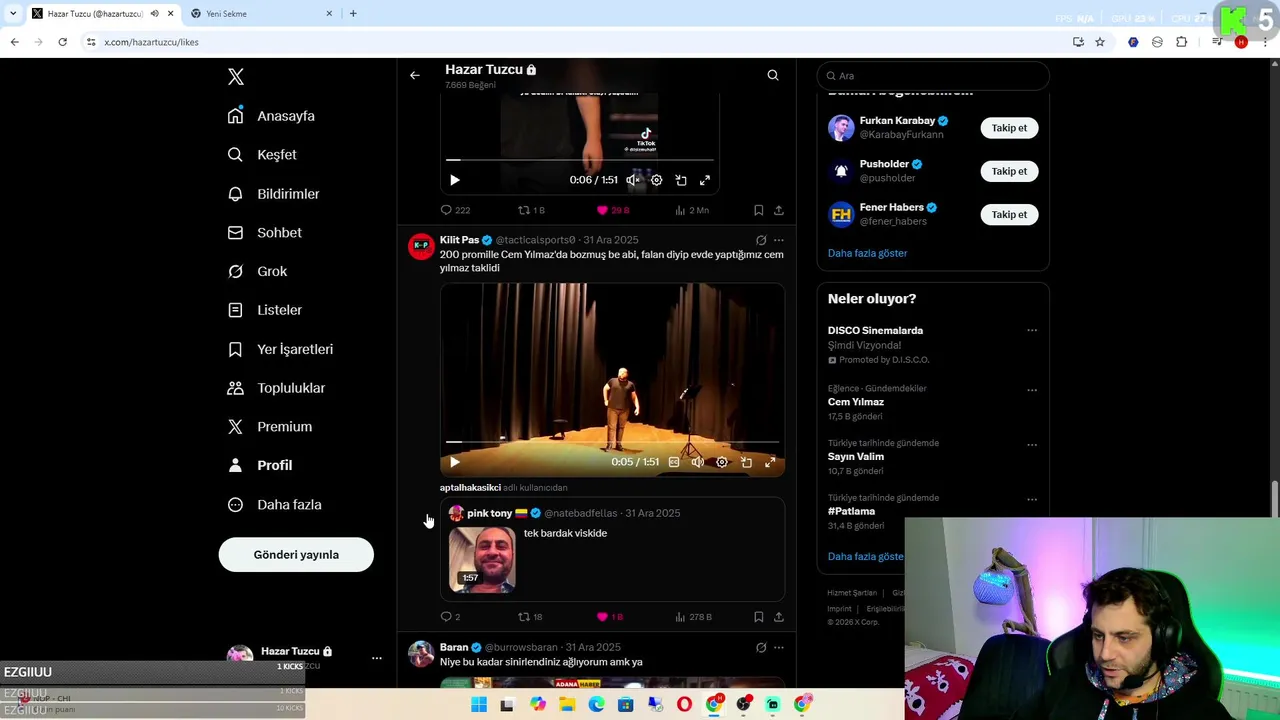Open settings gear of the top video
This screenshot has height=720, width=1280.
tap(656, 180)
